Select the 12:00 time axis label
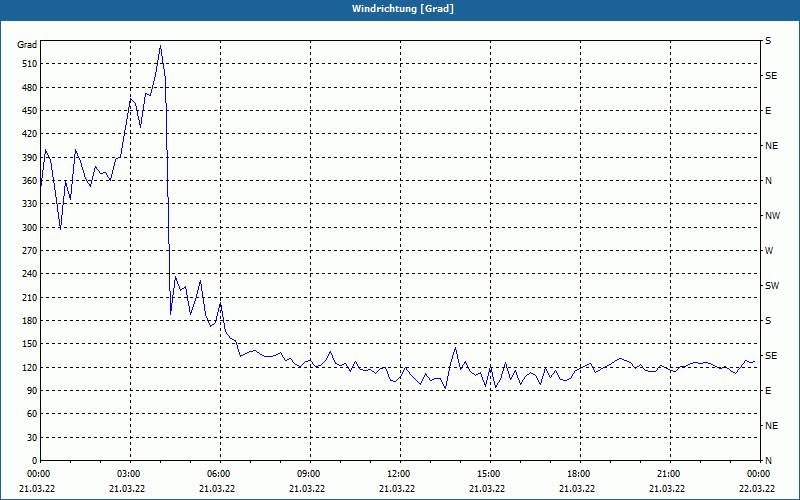Image resolution: width=800 pixels, height=500 pixels. (399, 474)
